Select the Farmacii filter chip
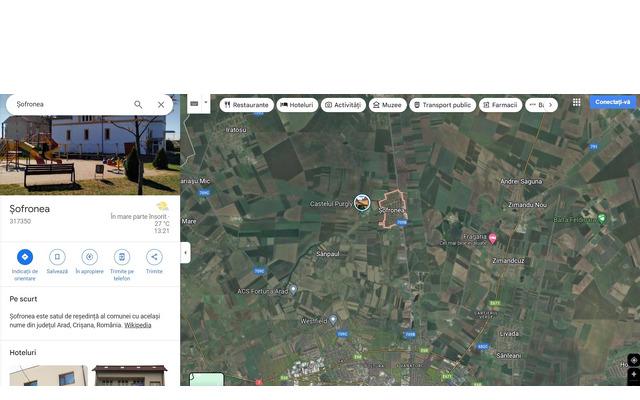 tap(500, 104)
